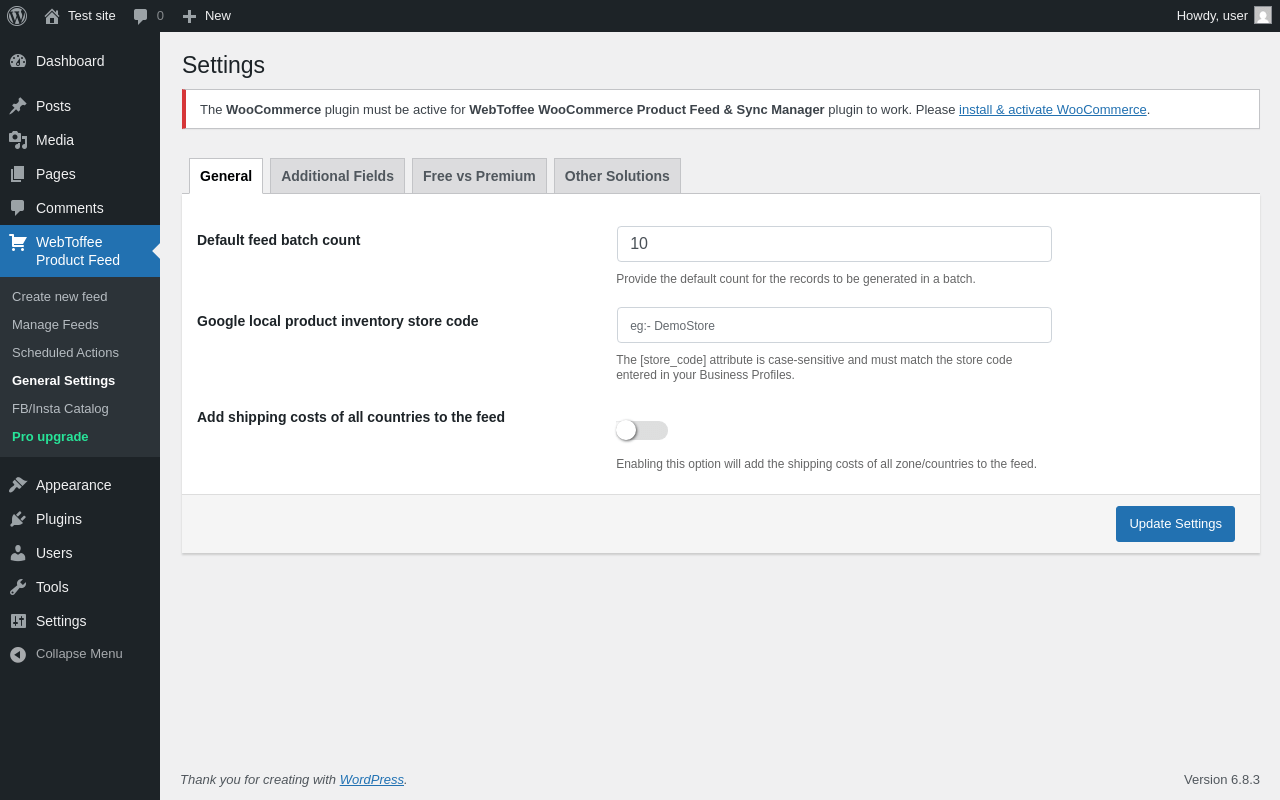Image resolution: width=1280 pixels, height=800 pixels.
Task: Click the Media sidebar icon
Action: tap(18, 140)
